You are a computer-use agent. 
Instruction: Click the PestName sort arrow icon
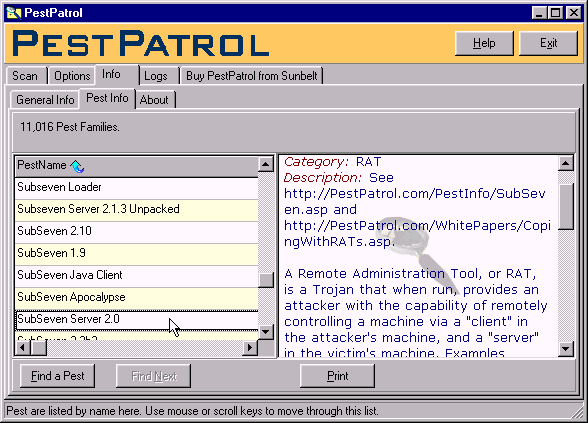tap(77, 166)
